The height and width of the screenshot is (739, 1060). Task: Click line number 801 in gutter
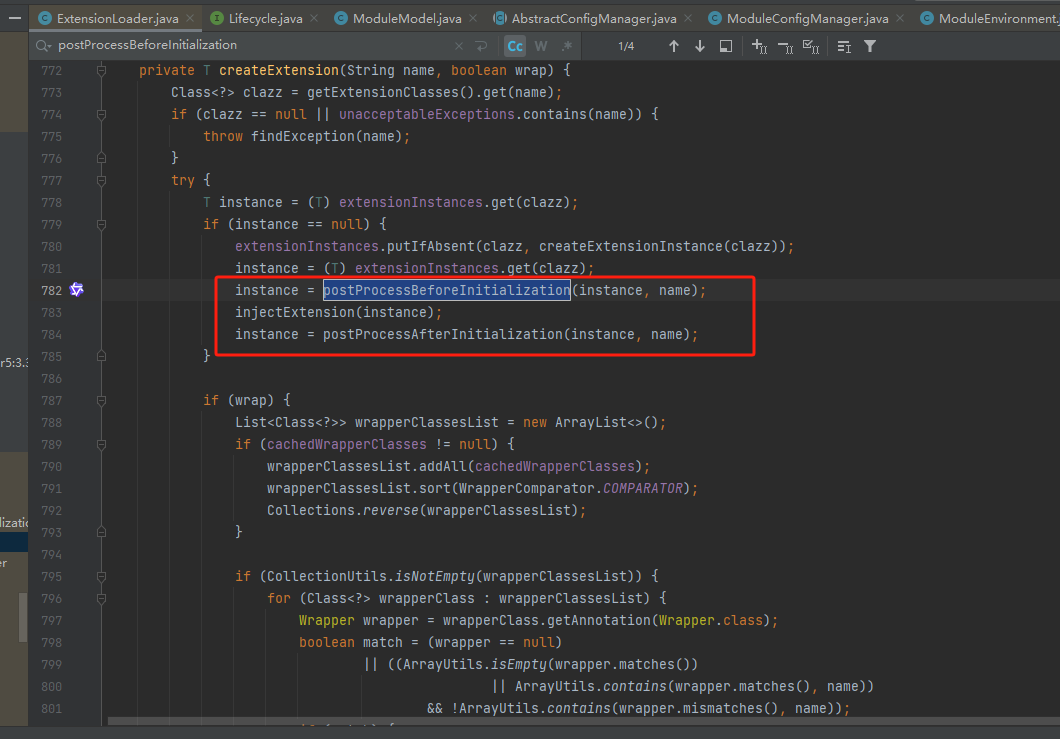pos(51,709)
